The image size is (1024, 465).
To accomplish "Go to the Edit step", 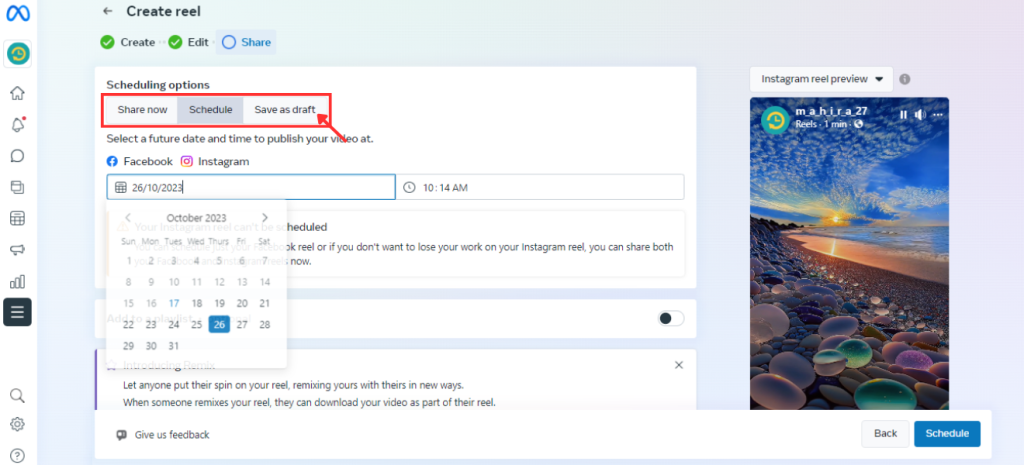I will (188, 42).
